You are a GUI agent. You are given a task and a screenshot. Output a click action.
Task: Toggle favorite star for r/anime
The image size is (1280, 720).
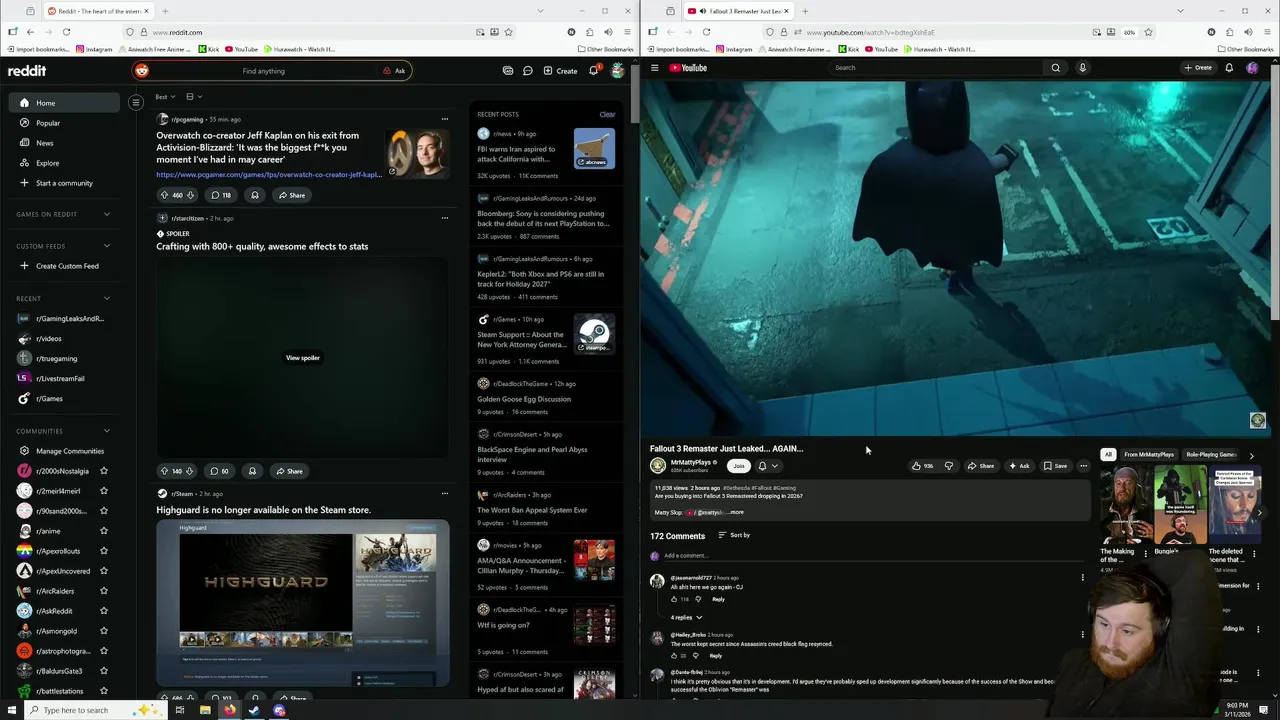(x=104, y=531)
